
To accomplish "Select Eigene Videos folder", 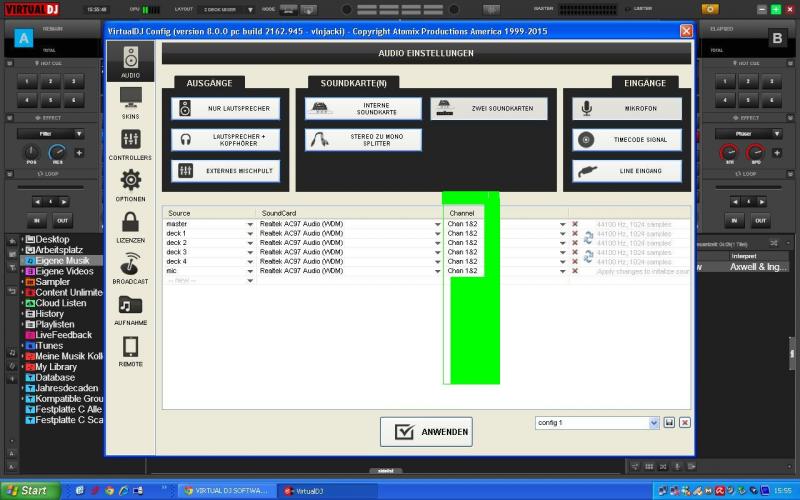I will click(x=60, y=271).
